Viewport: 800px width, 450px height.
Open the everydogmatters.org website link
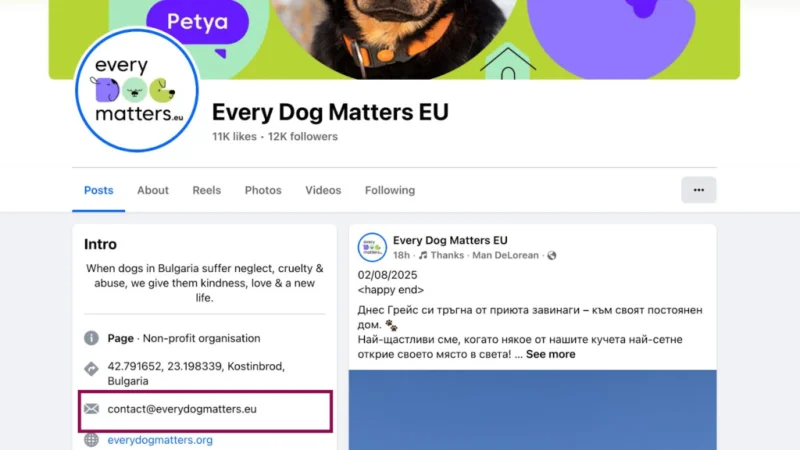tap(160, 440)
